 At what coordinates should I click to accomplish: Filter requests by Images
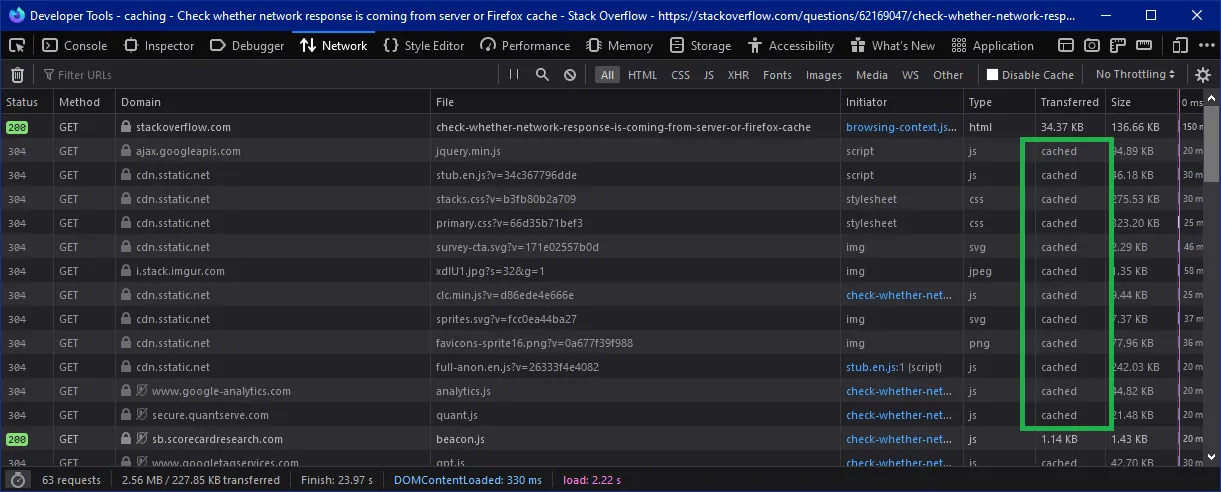(823, 75)
